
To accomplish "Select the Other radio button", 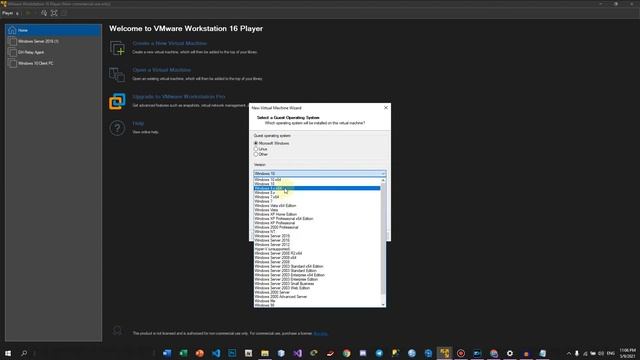I will 256,154.
